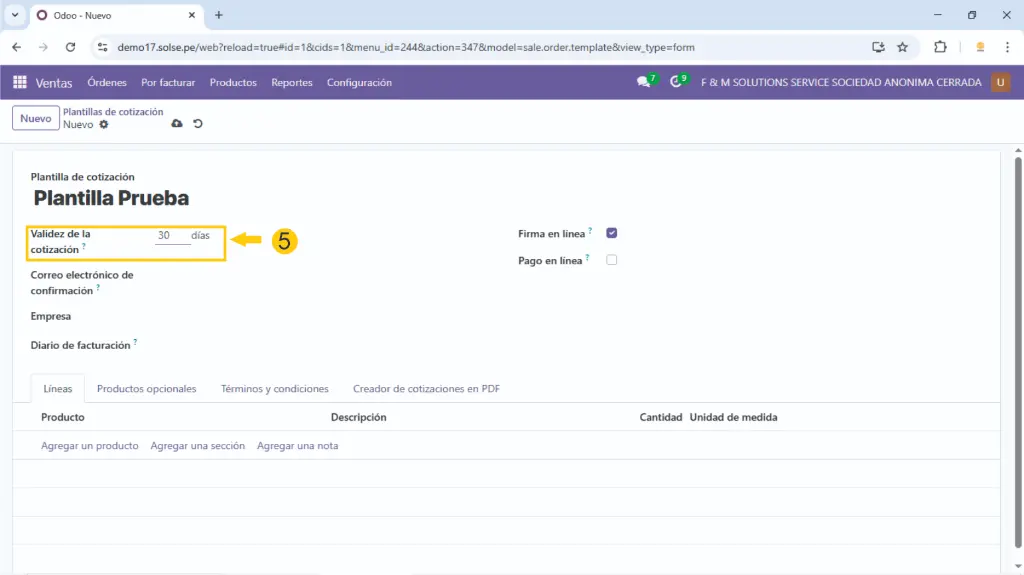This screenshot has width=1024, height=575.
Task: Click the Nuevo button
Action: click(x=35, y=118)
